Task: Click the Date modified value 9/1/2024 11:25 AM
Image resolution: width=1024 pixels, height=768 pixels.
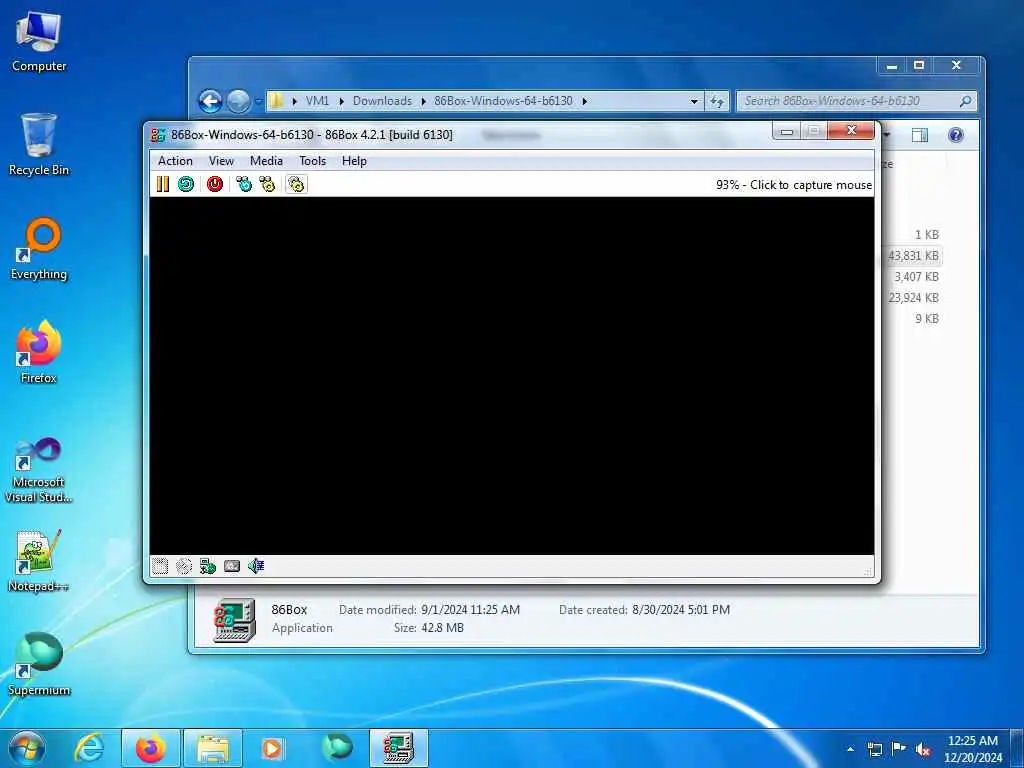Action: tap(470, 610)
